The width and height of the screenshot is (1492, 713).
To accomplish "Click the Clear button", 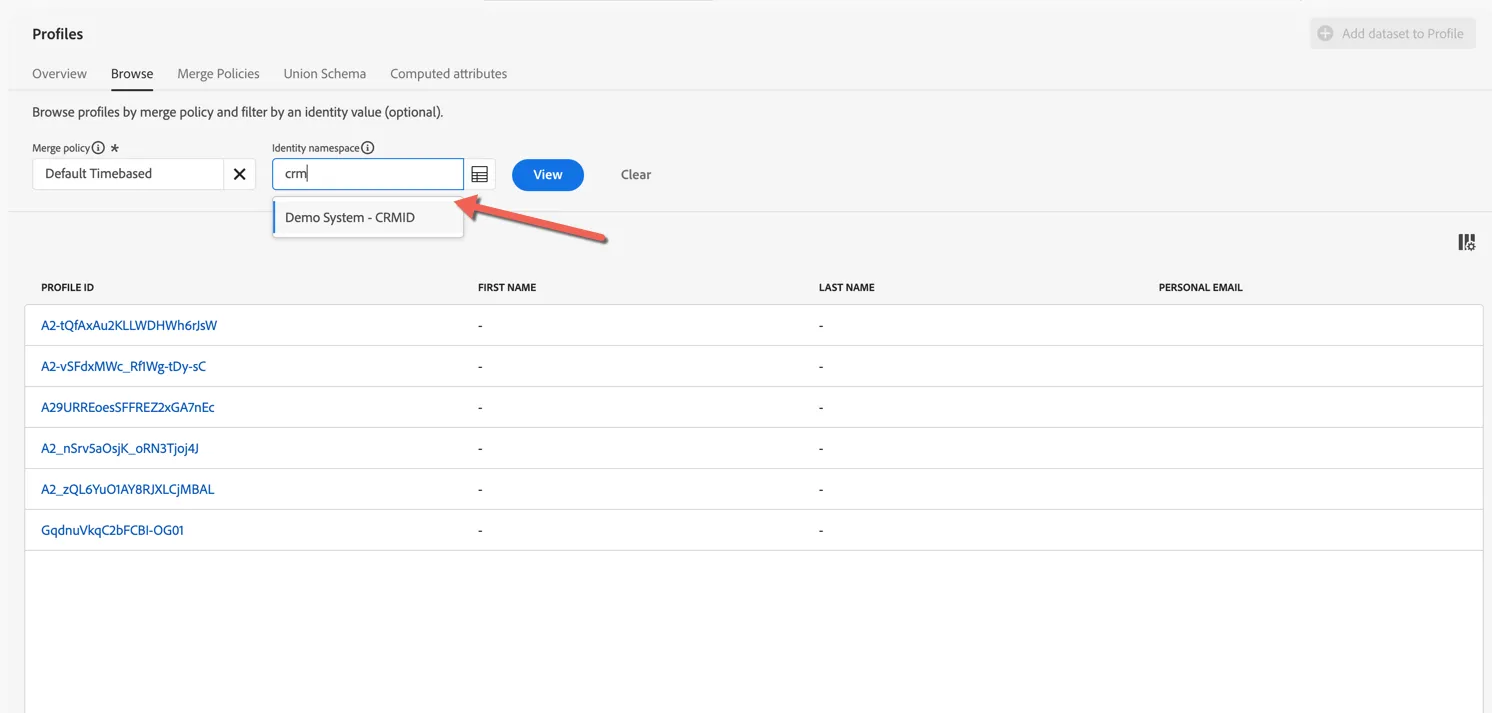I will click(636, 174).
